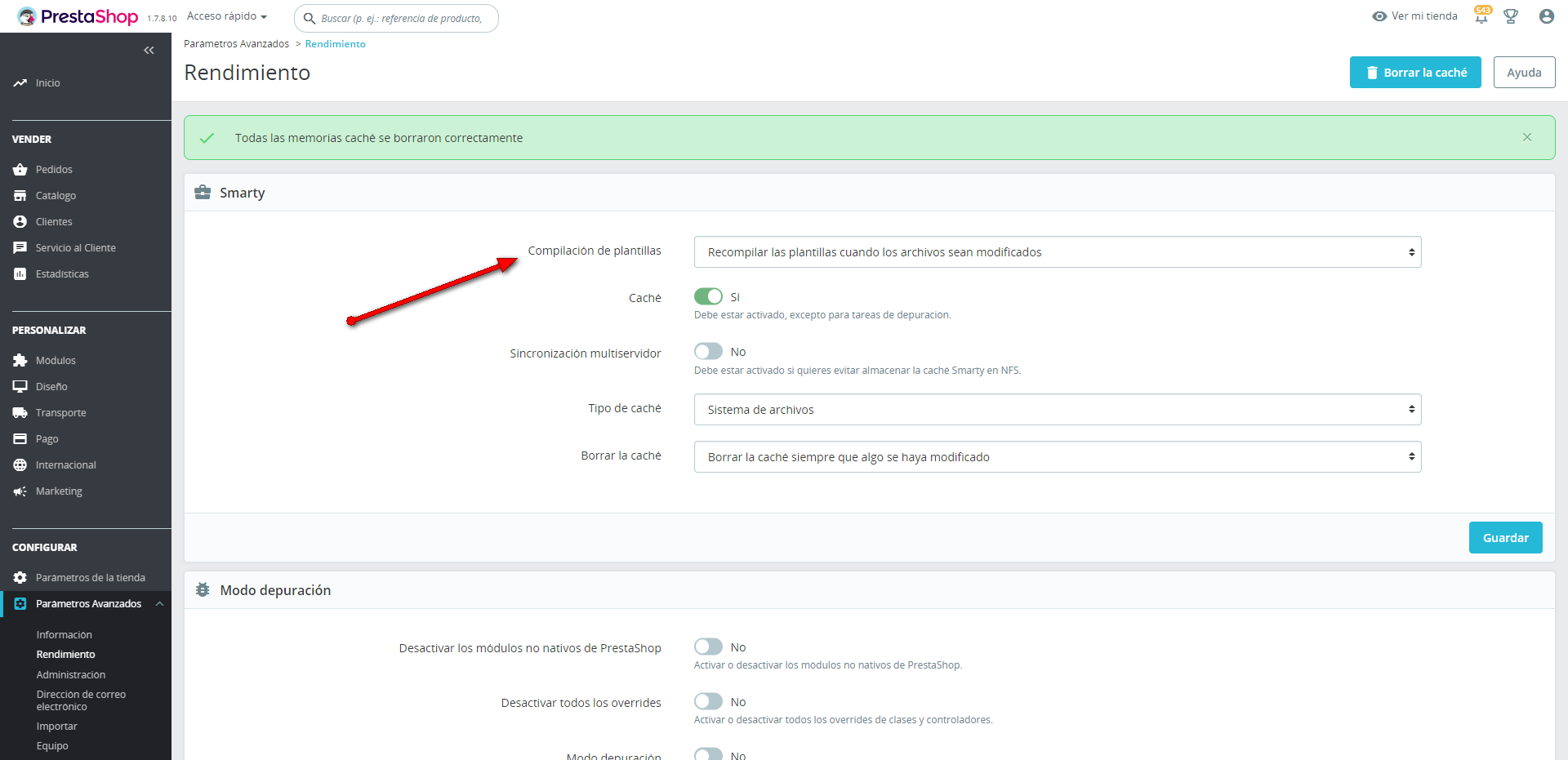This screenshot has width=1568, height=760.
Task: Click the Pago credit card icon
Action: click(x=20, y=439)
